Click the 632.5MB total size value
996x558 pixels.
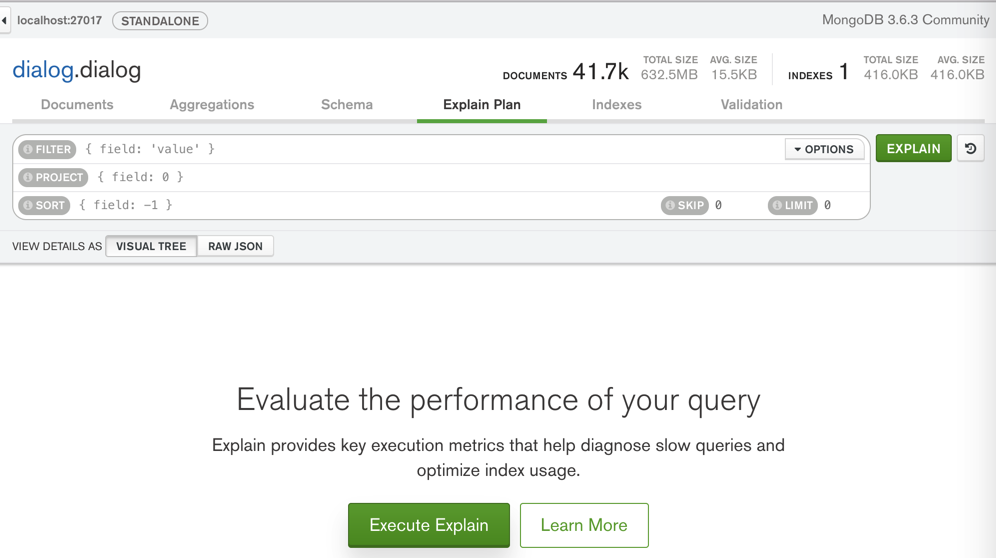point(669,74)
